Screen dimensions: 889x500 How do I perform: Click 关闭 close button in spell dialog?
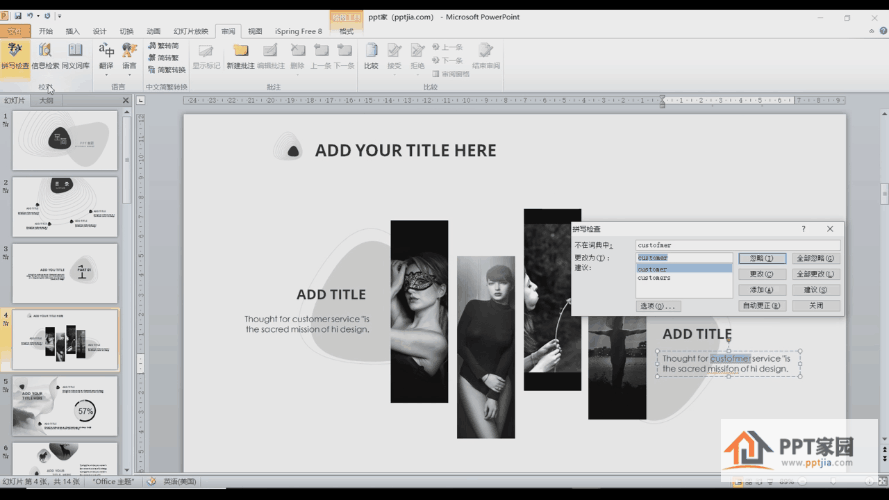(x=815, y=306)
